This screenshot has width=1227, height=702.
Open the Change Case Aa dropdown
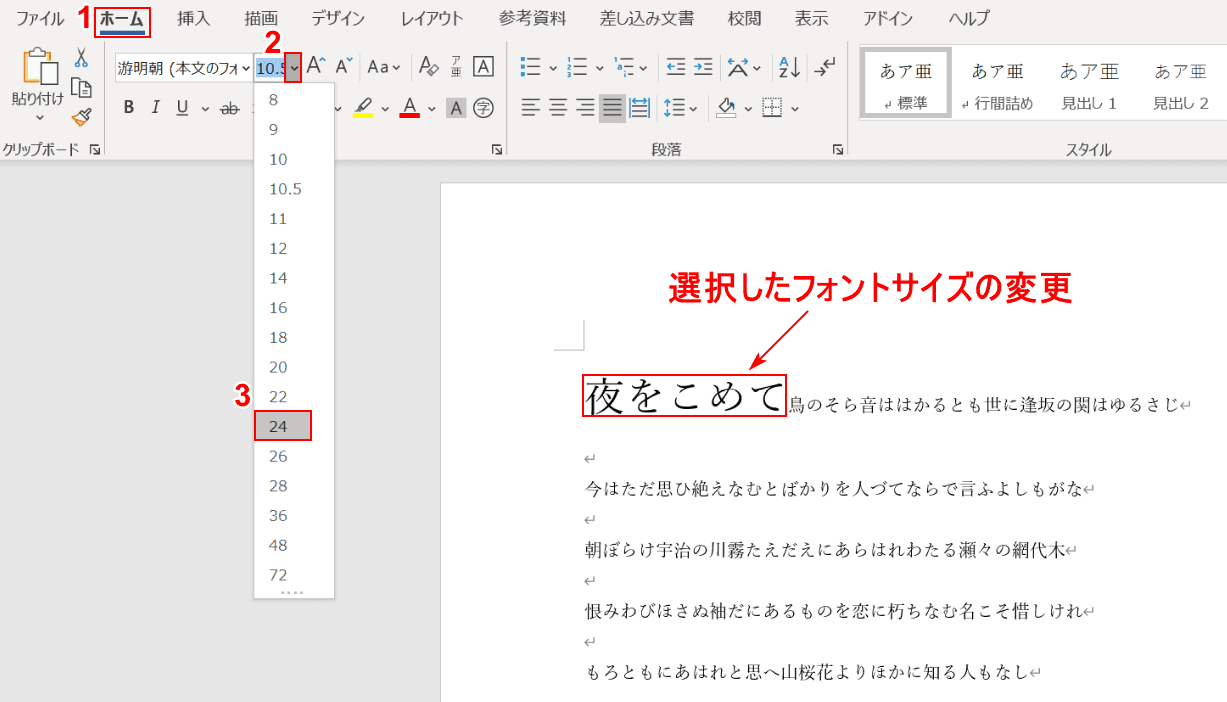(x=384, y=67)
